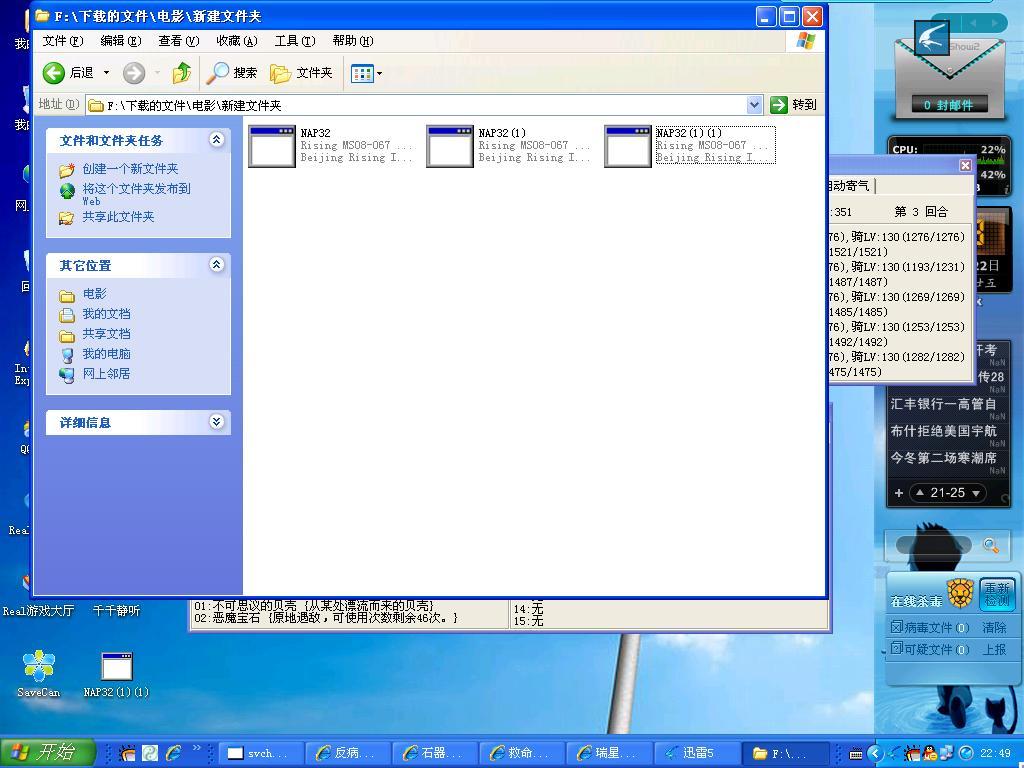Click the sidebar widget magnifier search icon
The image size is (1024, 768).
(x=990, y=546)
